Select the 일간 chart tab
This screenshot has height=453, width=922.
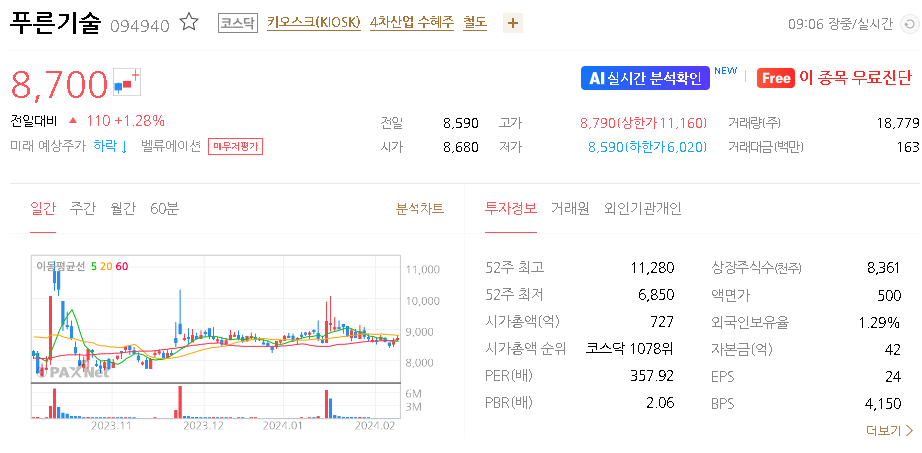42,208
